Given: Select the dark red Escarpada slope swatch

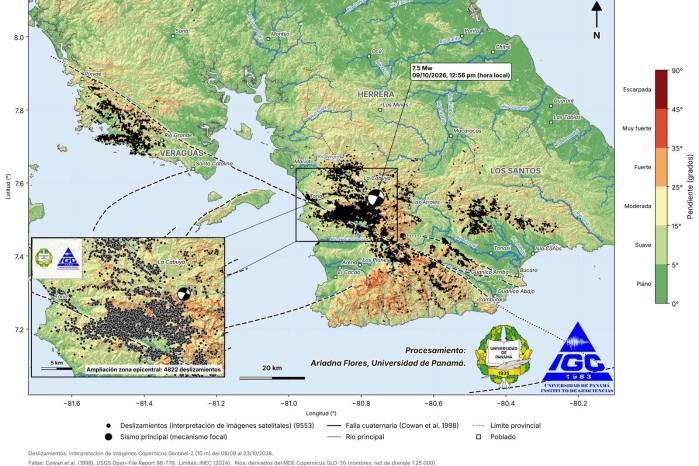Looking at the screenshot, I should click(661, 90).
